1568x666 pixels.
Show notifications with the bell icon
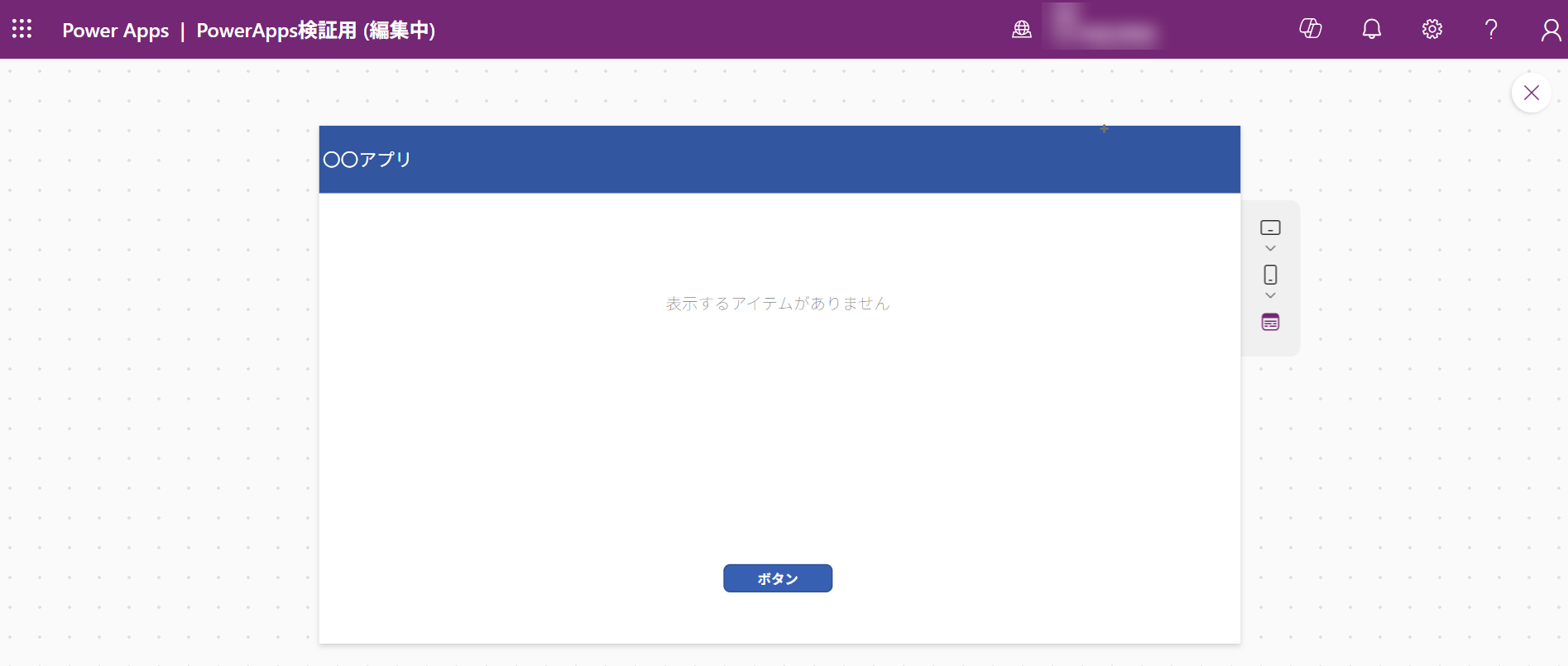point(1371,29)
